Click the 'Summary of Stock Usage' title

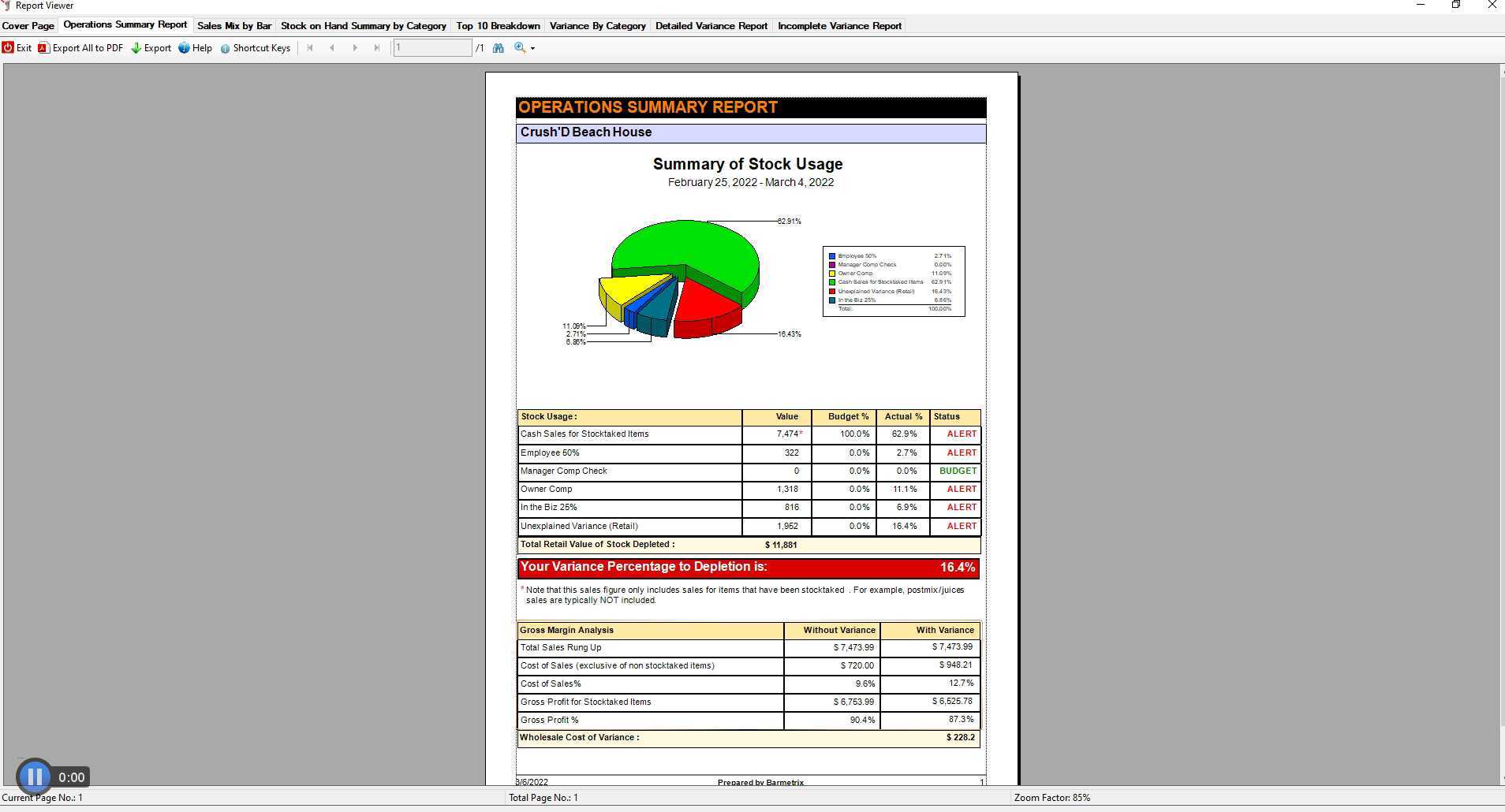[x=748, y=164]
